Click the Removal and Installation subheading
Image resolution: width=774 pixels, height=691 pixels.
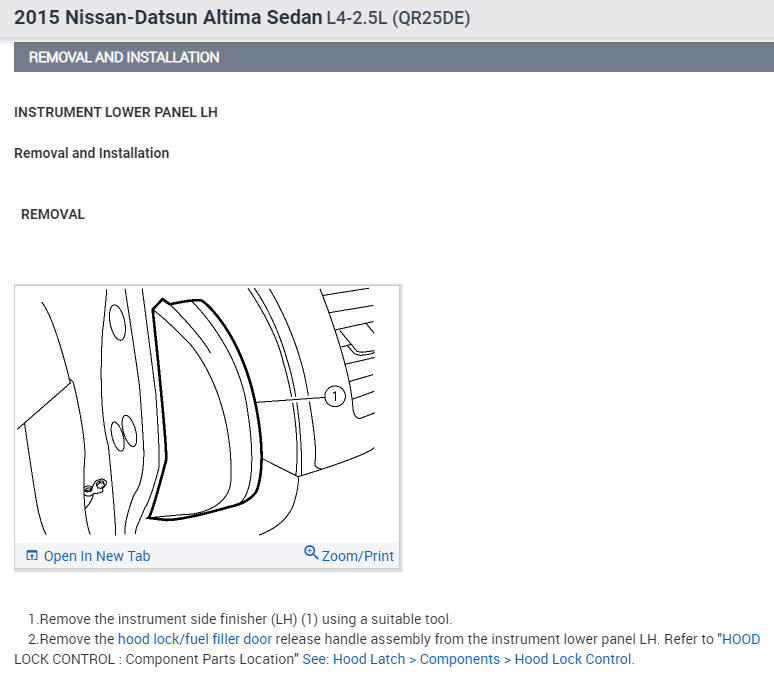coord(91,153)
